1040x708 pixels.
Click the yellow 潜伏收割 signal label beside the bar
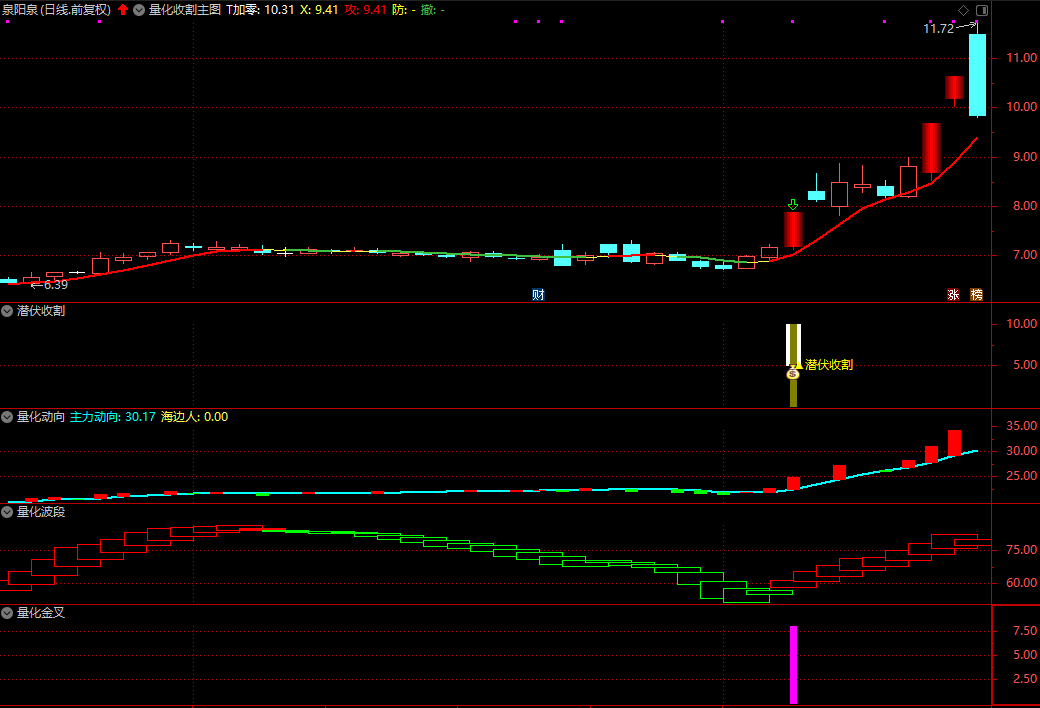(828, 364)
